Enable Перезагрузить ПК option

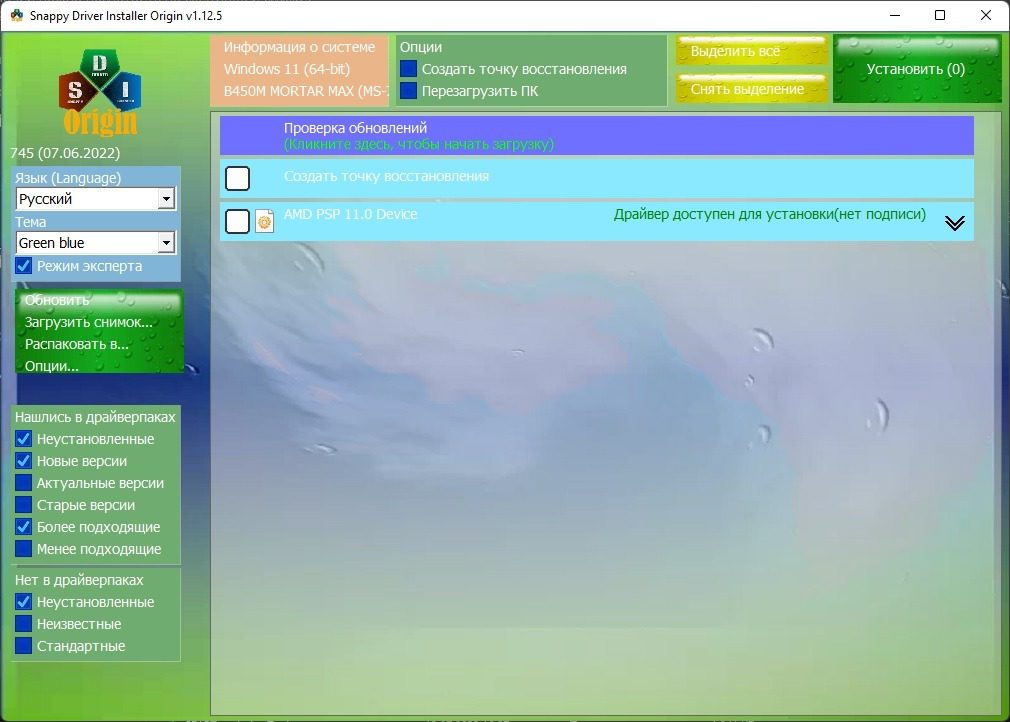coord(408,91)
